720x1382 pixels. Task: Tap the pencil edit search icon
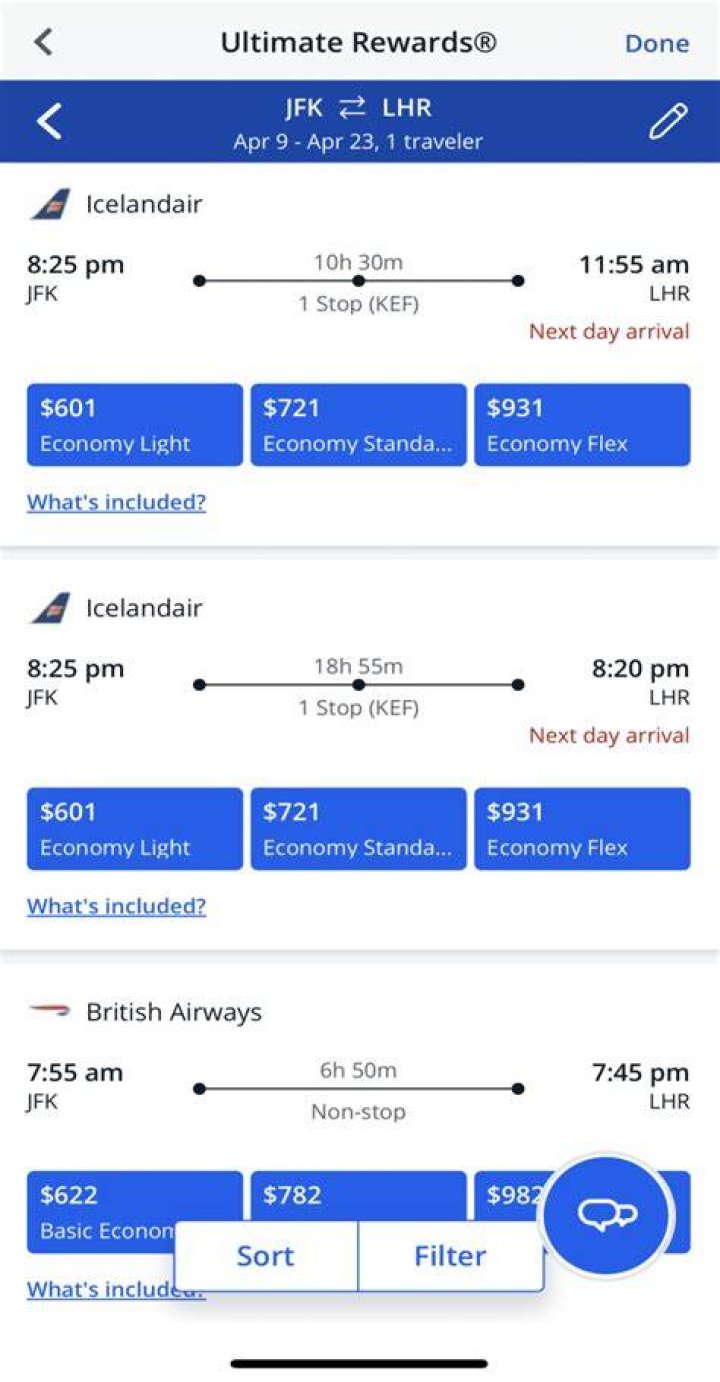click(x=668, y=121)
